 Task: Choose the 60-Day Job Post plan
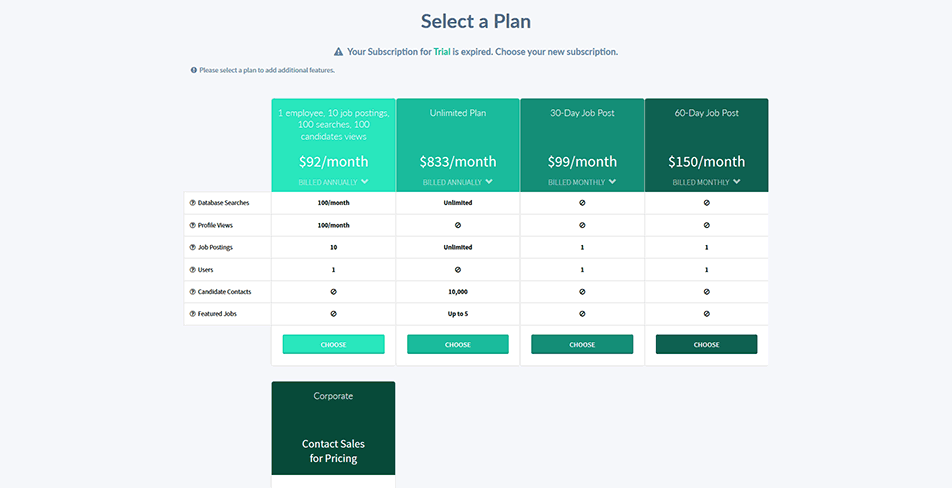[707, 344]
